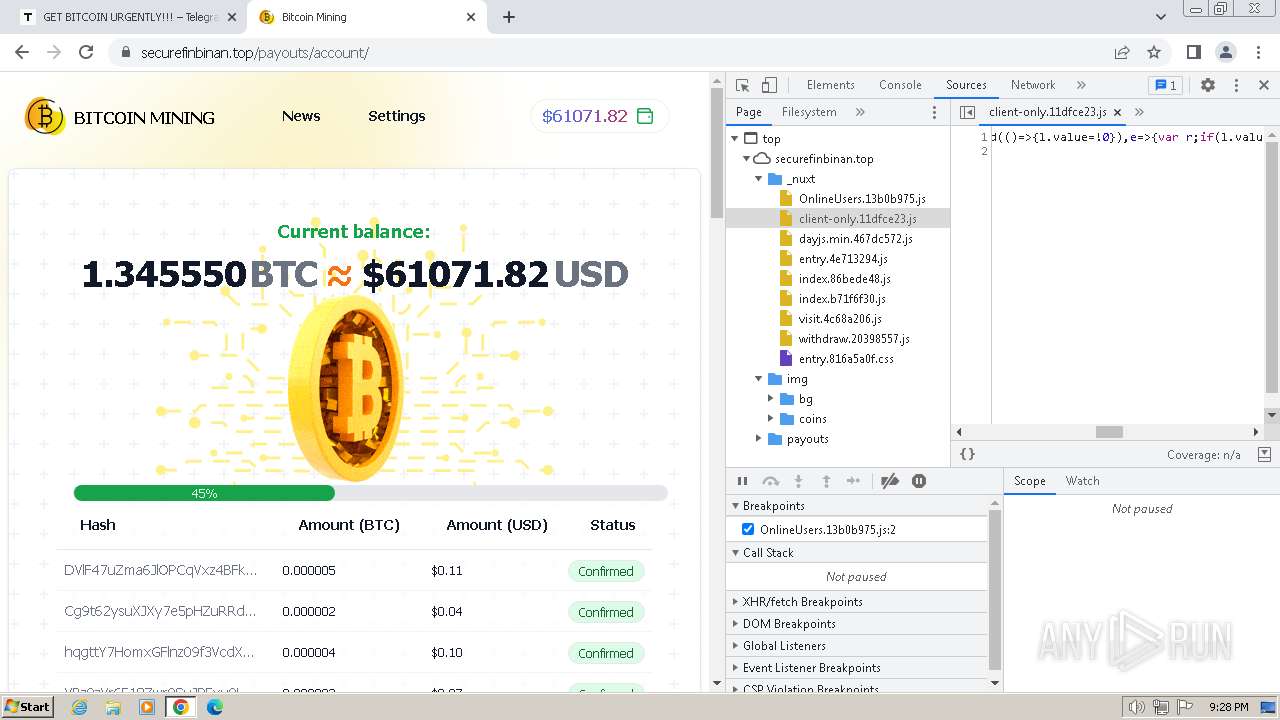This screenshot has height=720, width=1280.
Task: Toggle the browser side panel icon
Action: coord(1193,52)
